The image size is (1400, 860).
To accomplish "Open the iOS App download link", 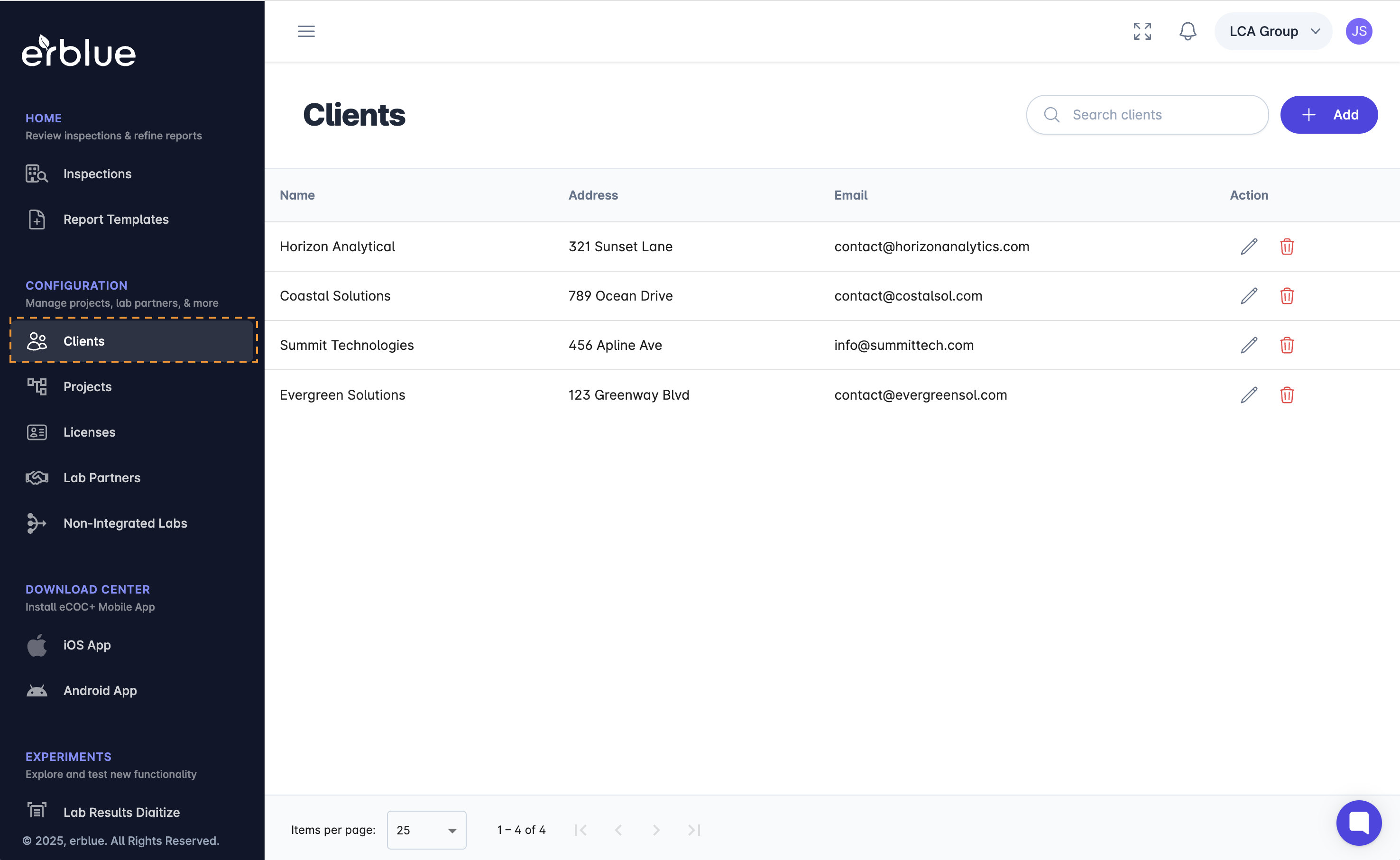I will tap(87, 645).
